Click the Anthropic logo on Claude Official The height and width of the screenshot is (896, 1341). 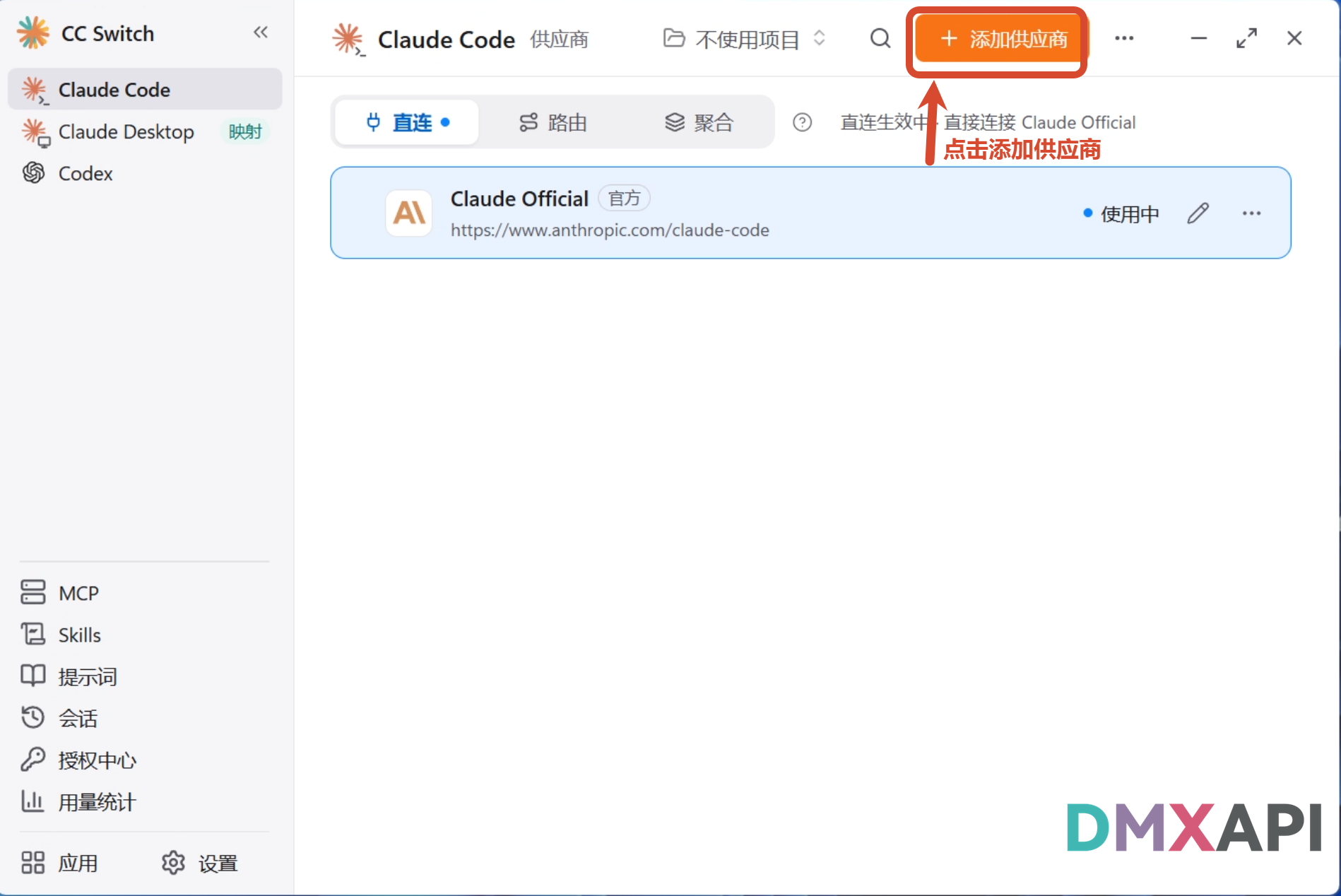(408, 213)
